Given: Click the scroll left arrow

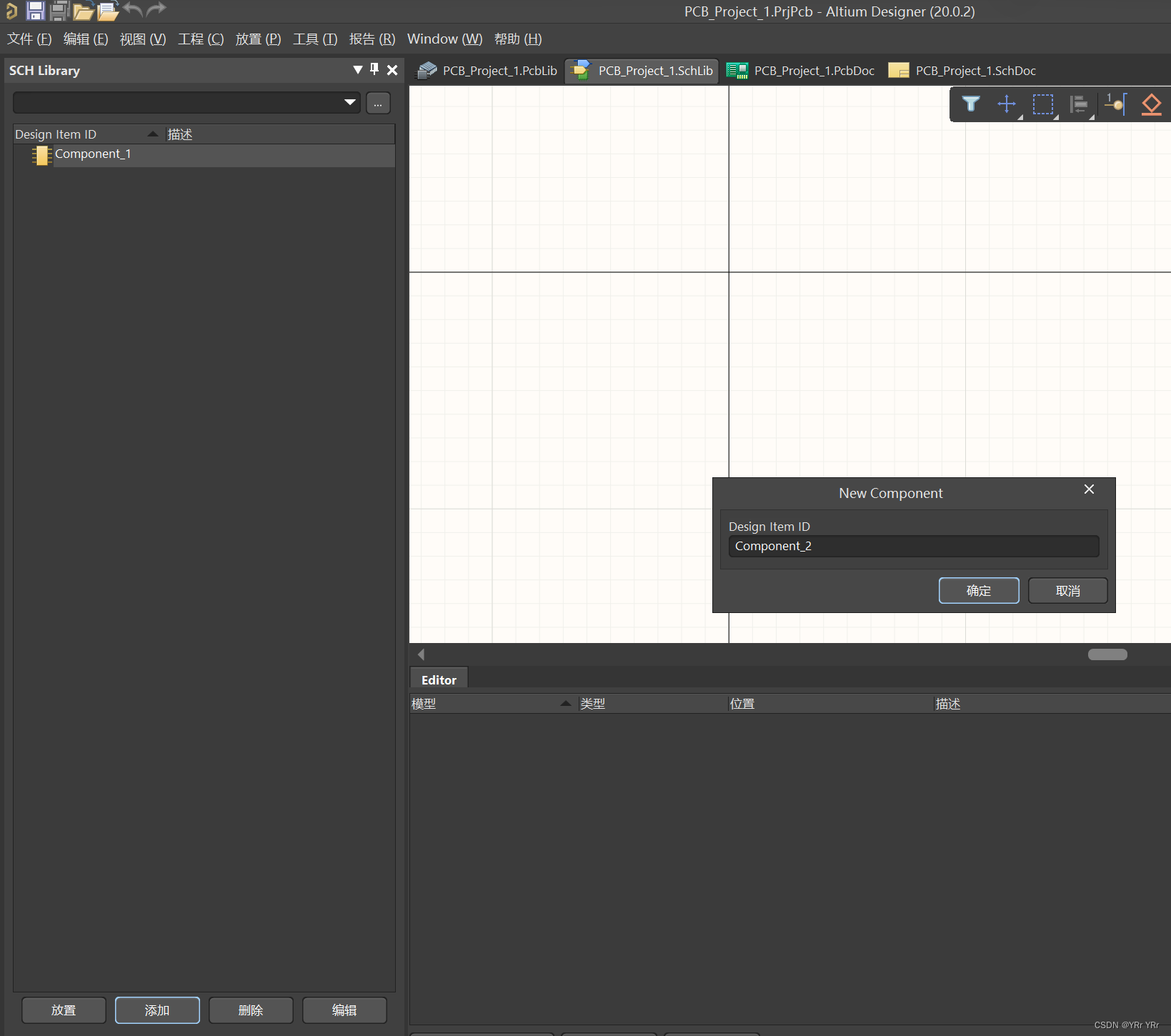Looking at the screenshot, I should click(x=421, y=654).
